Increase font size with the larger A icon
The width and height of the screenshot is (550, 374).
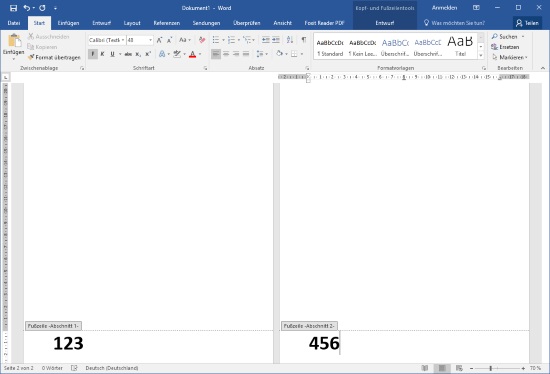(x=159, y=40)
